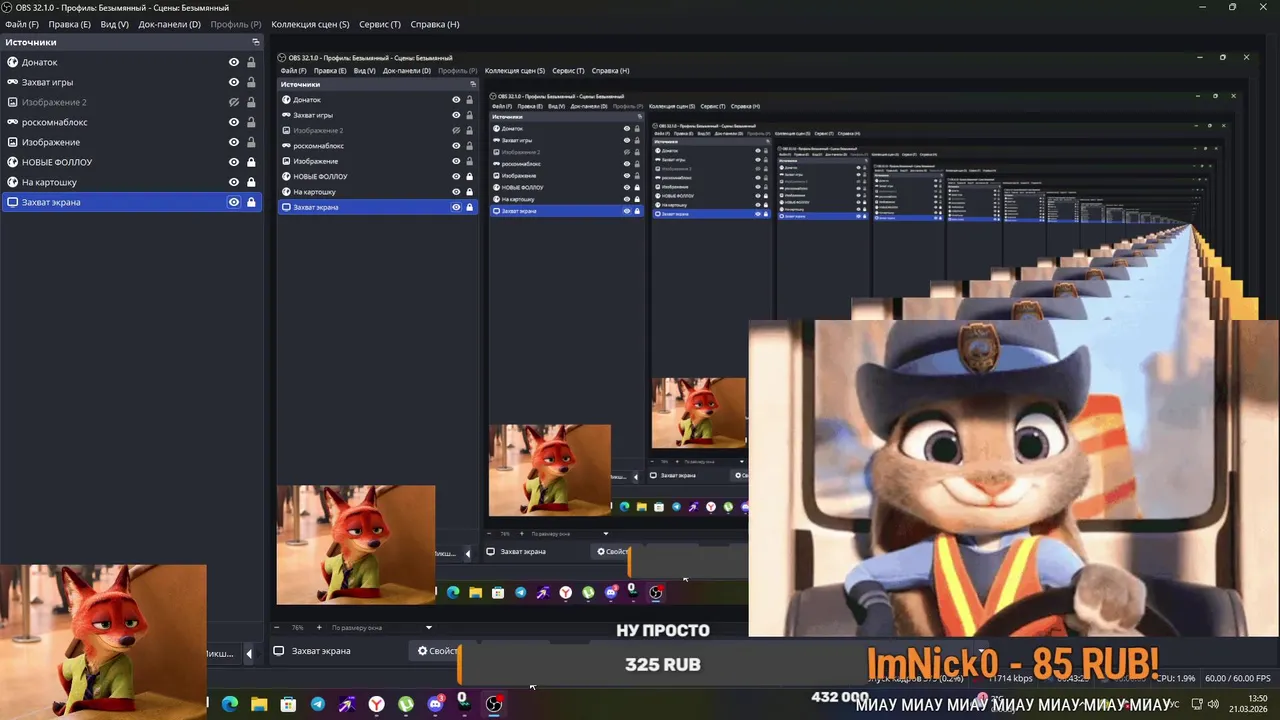Viewport: 1280px width, 720px height.
Task: Unlock the НОВЫЕ ФОЛЛОУ source
Action: click(251, 162)
